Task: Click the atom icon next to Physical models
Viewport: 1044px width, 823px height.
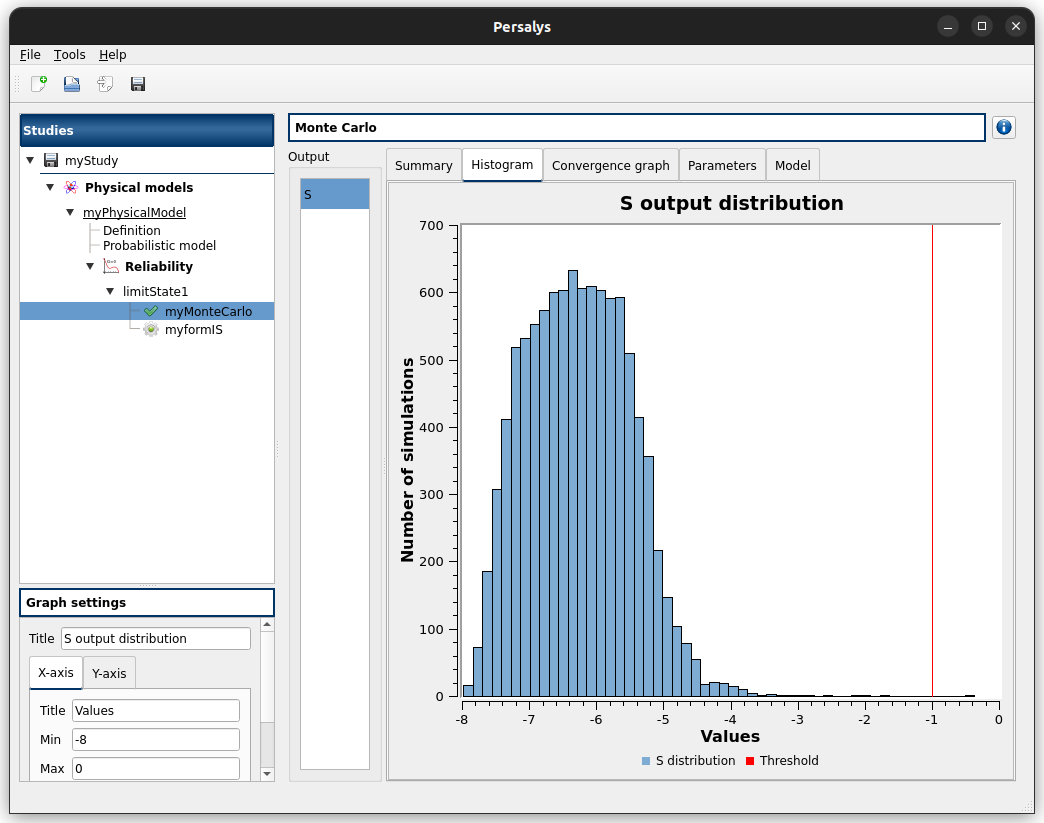Action: (70, 188)
